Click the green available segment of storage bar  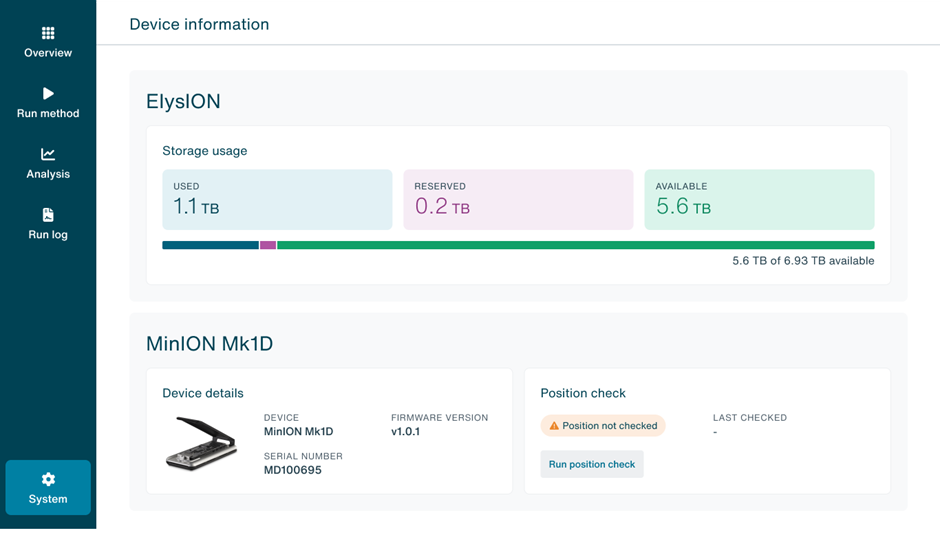pyautogui.click(x=576, y=245)
